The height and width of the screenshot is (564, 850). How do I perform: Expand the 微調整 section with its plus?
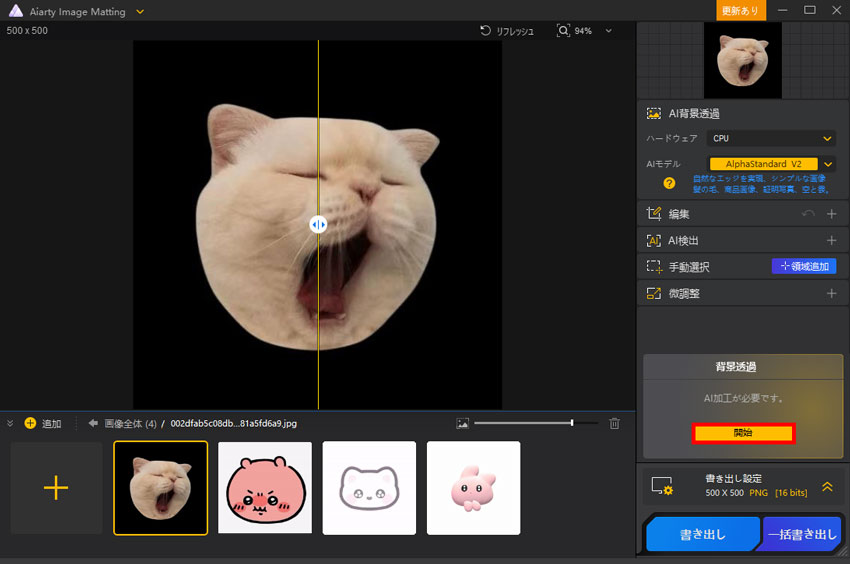coord(832,293)
